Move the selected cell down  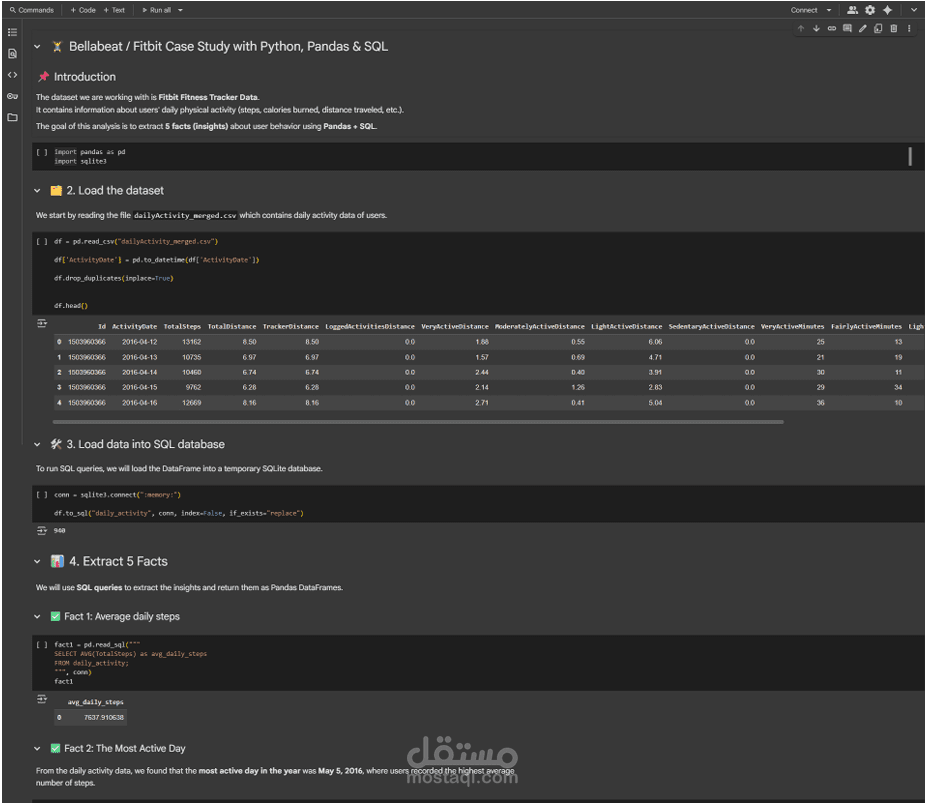816,28
